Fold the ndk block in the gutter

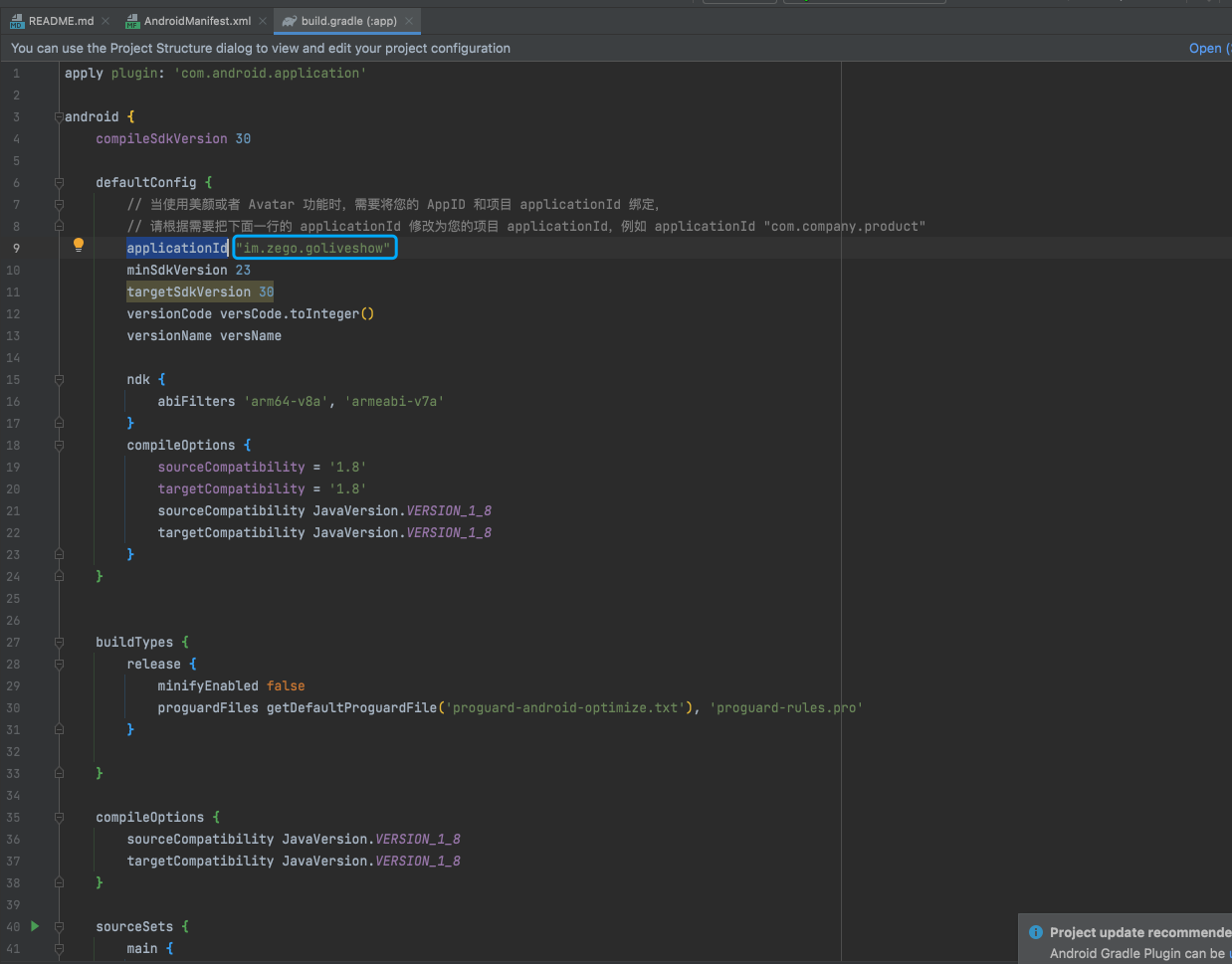(59, 380)
